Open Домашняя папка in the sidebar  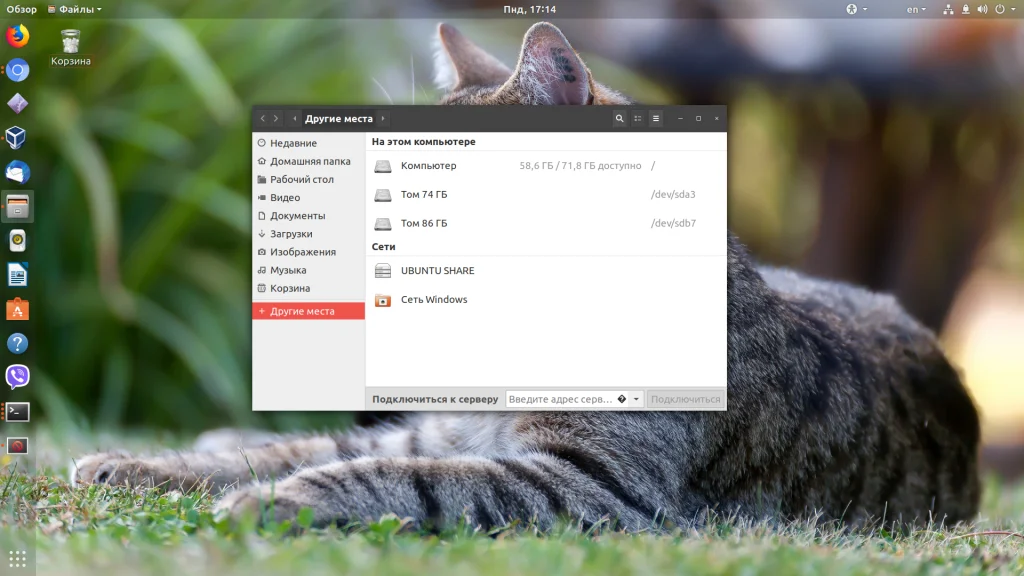point(308,161)
